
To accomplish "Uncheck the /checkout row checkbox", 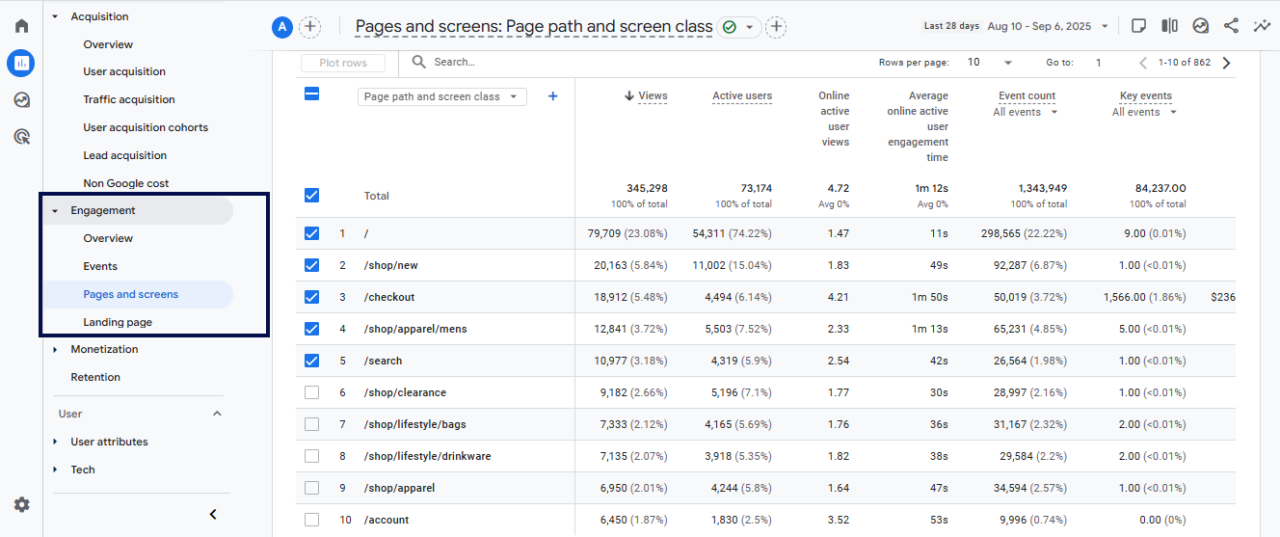I will tap(312, 297).
